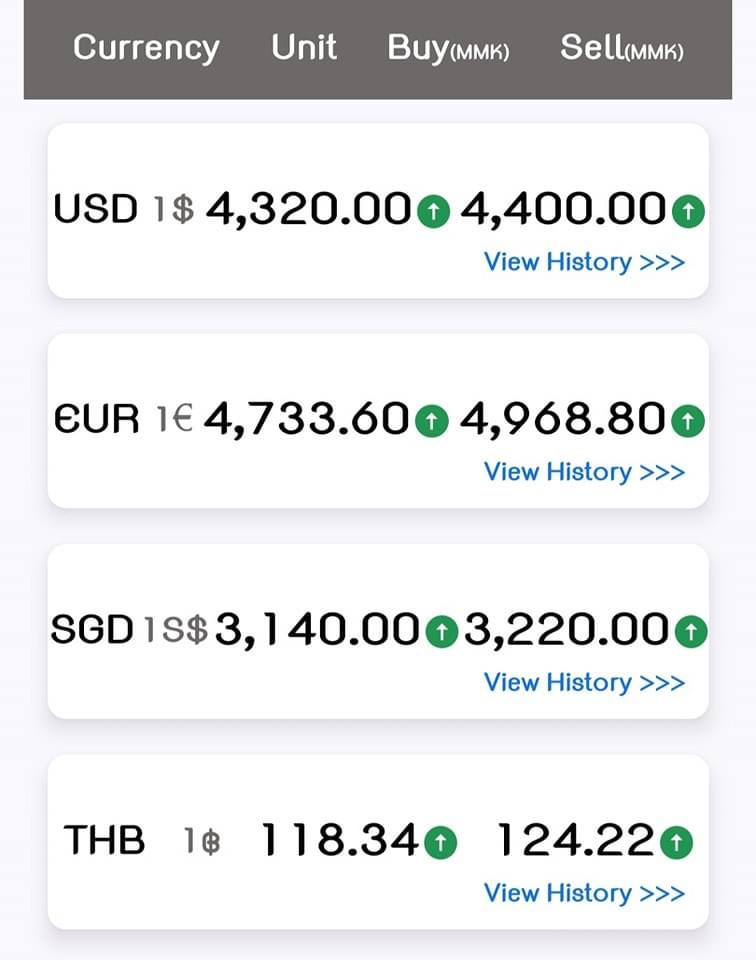Click the Unit column header
Viewport: 756px width, 960px height.
click(x=304, y=47)
